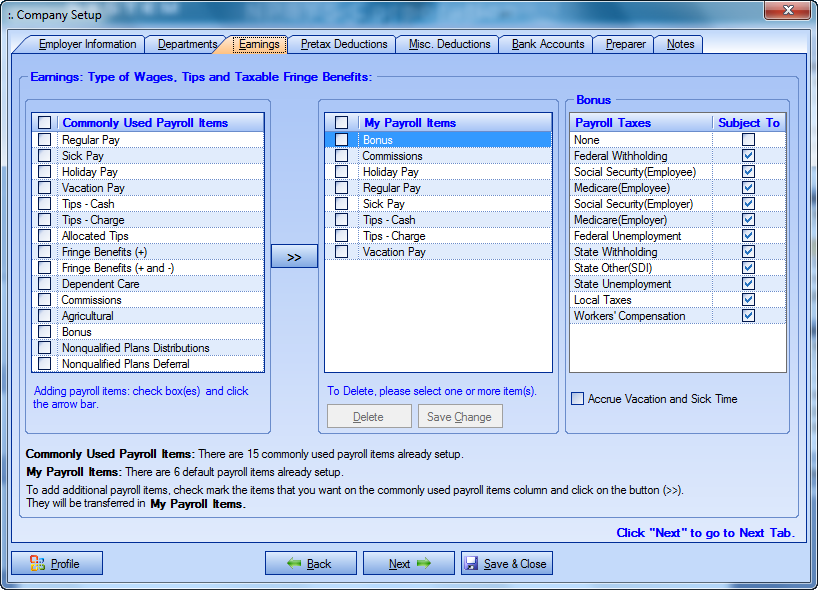Viewport: 818px width, 590px height.
Task: Click the Profile button icon
Action: coord(38,563)
